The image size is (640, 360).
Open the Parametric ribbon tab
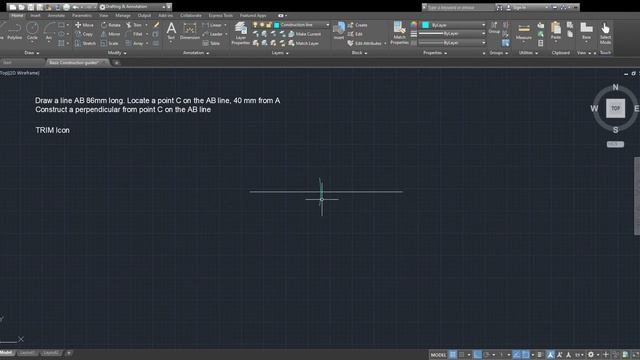point(82,16)
